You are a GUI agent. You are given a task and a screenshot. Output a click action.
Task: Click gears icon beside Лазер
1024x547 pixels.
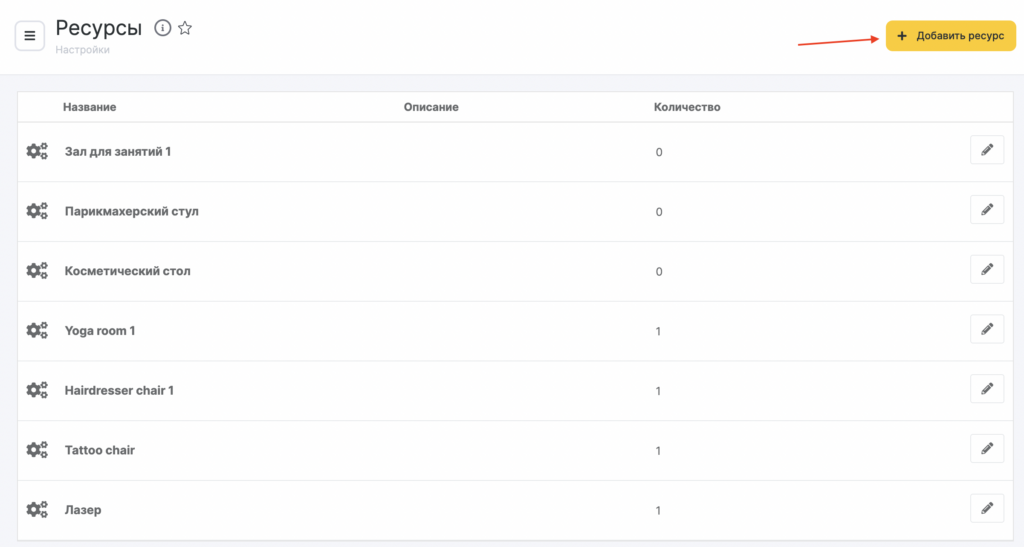pyautogui.click(x=37, y=510)
